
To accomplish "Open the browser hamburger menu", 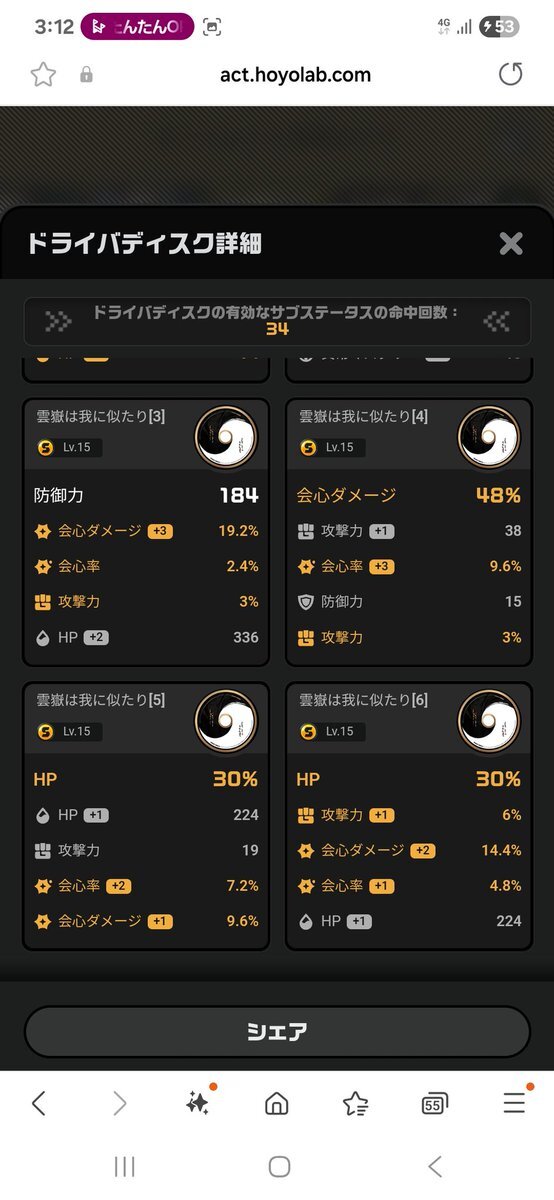I will pyautogui.click(x=514, y=1103).
